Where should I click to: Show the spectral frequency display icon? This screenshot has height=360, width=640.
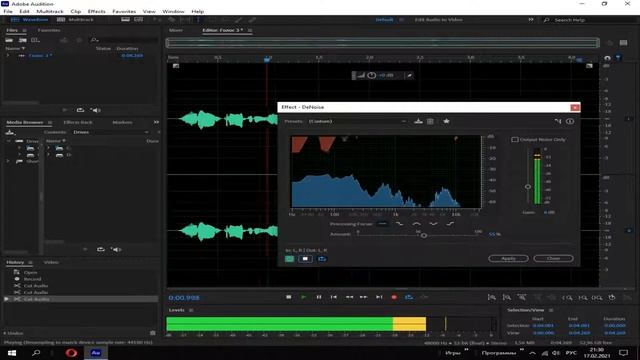[x=126, y=20]
